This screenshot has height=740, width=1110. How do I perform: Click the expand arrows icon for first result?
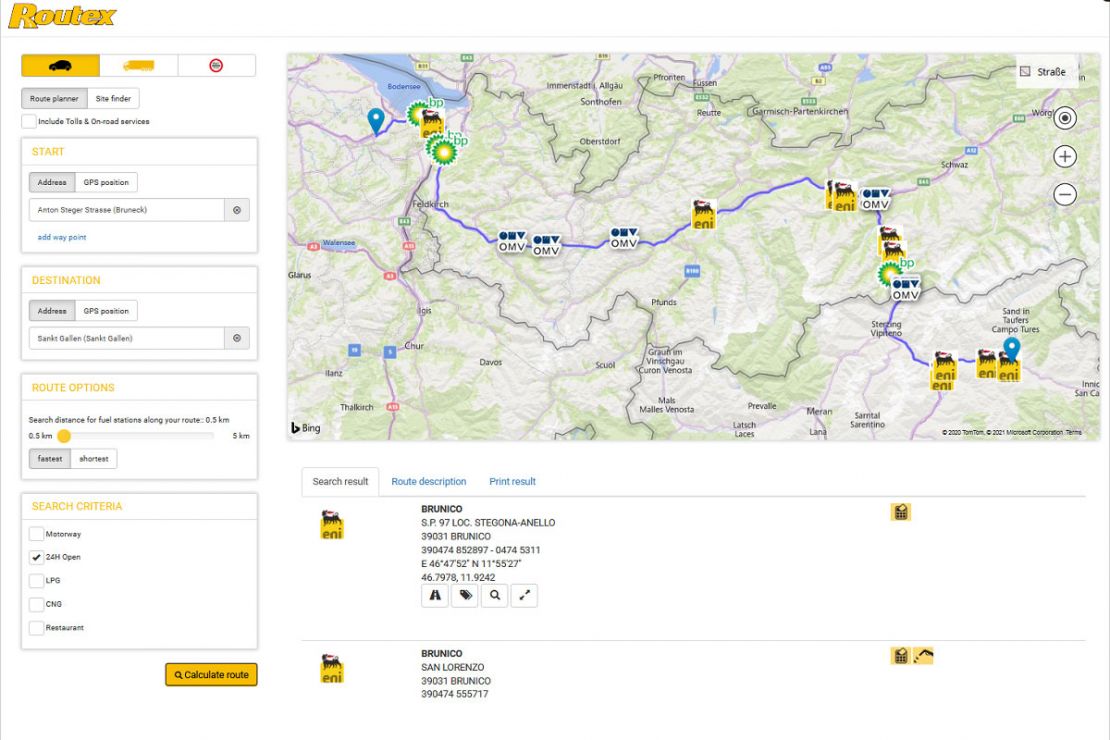(525, 596)
